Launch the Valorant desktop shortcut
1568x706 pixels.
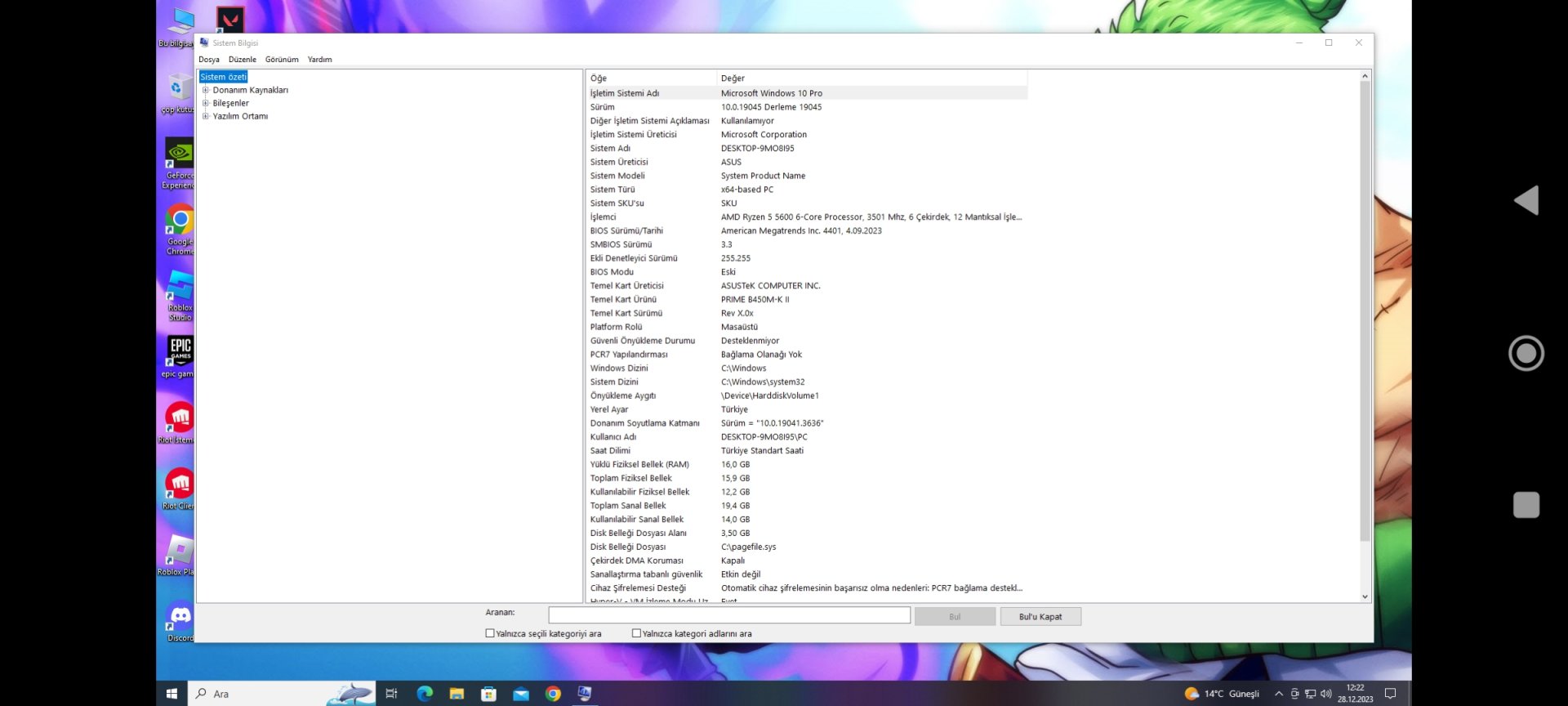(230, 19)
